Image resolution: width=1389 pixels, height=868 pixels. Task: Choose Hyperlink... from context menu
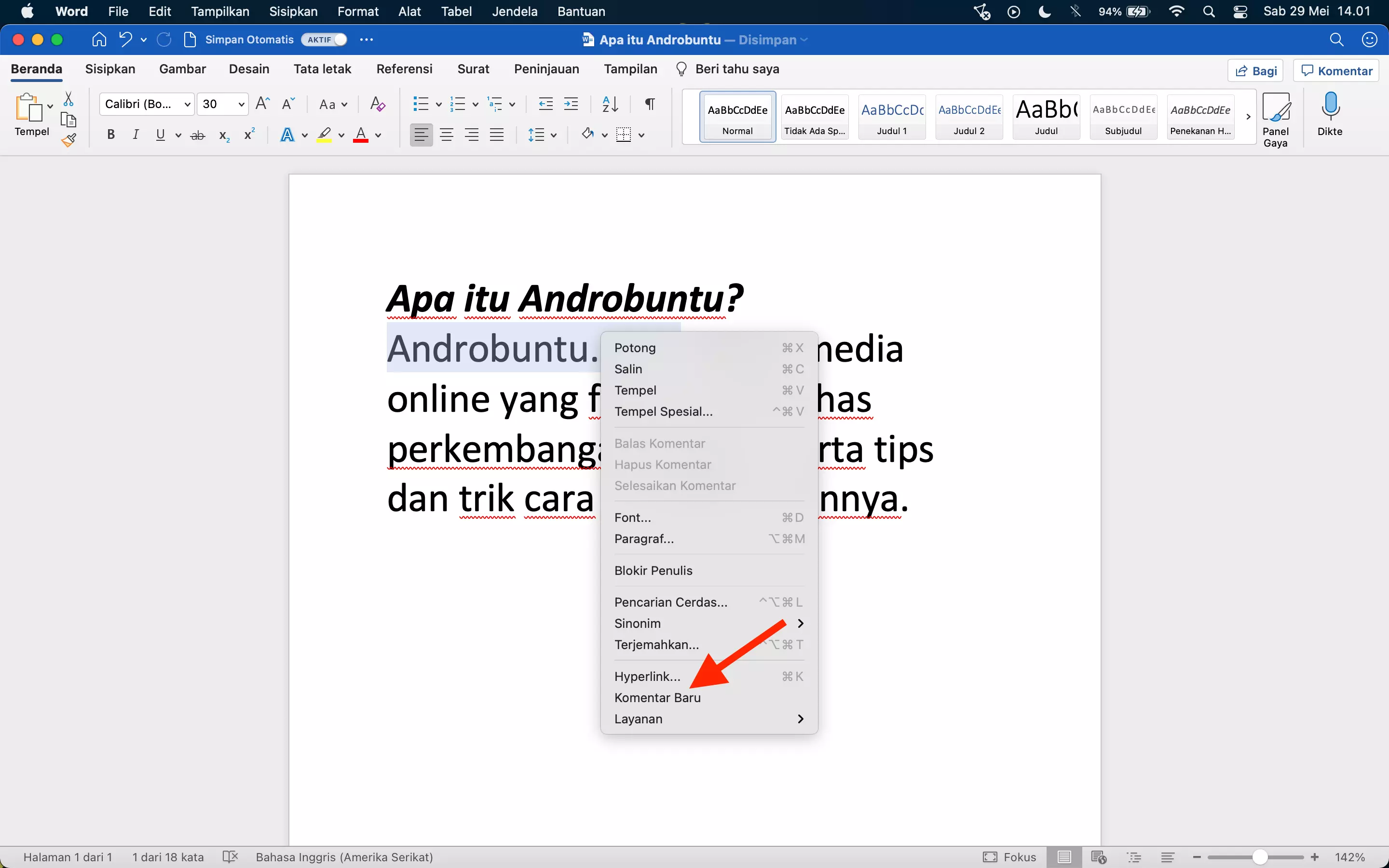tap(708, 677)
